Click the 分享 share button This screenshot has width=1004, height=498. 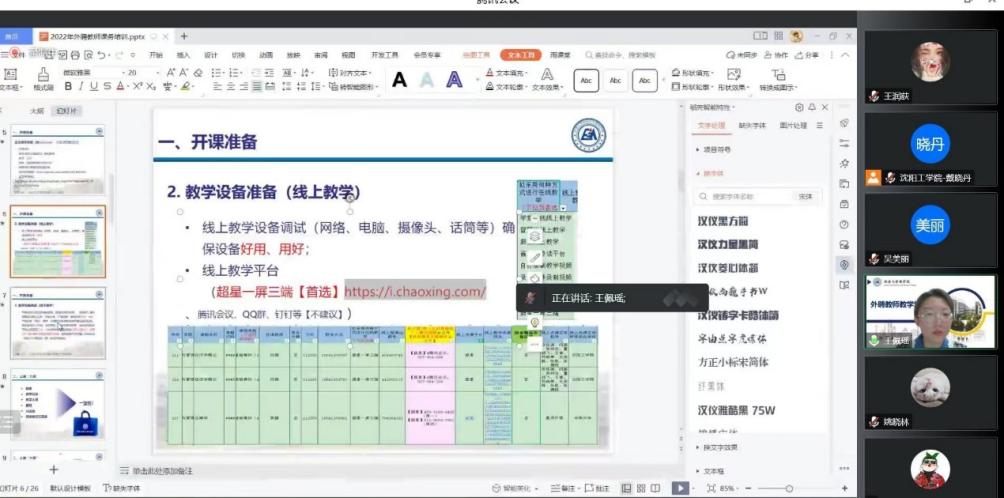807,56
